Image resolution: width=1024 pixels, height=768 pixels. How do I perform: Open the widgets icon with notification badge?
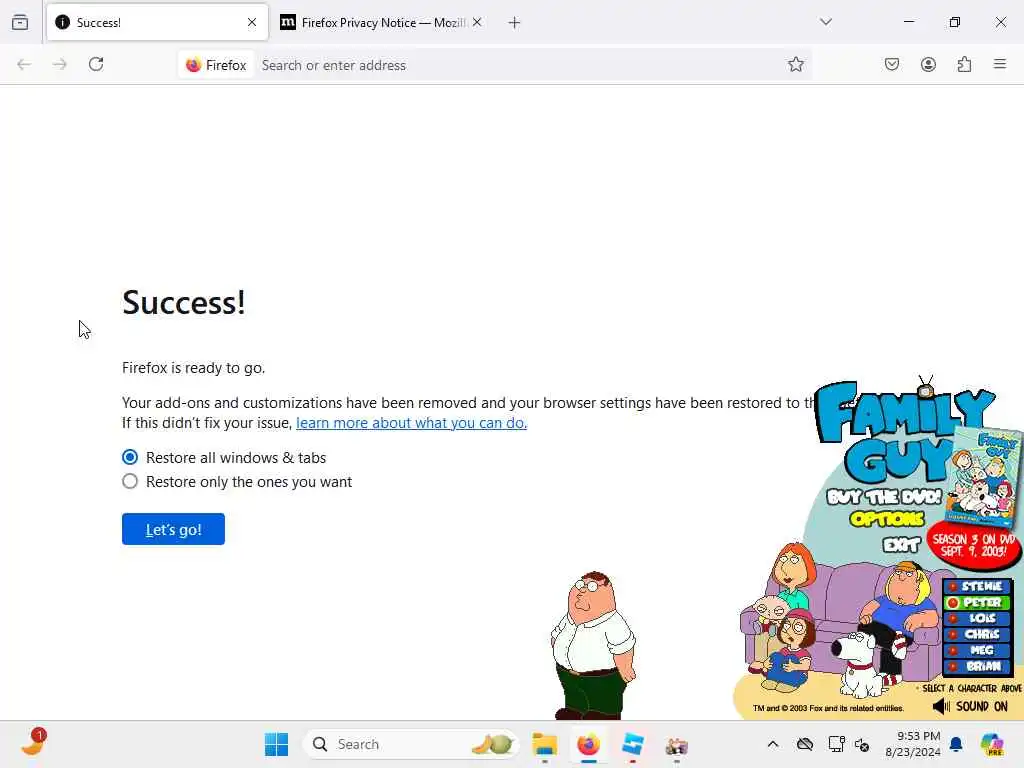coord(33,743)
